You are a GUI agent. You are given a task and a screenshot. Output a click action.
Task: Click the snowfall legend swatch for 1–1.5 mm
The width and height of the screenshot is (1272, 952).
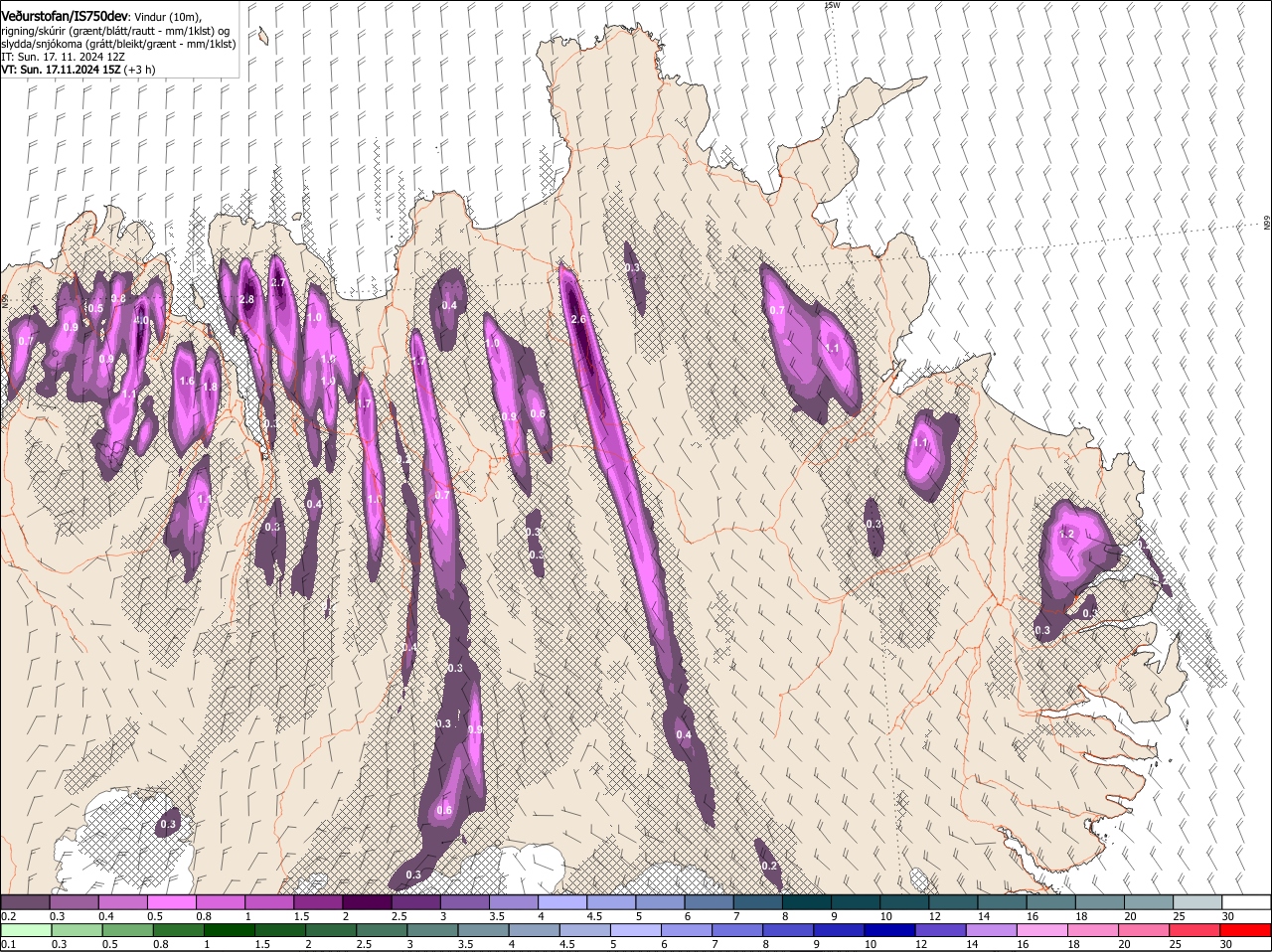tap(269, 901)
